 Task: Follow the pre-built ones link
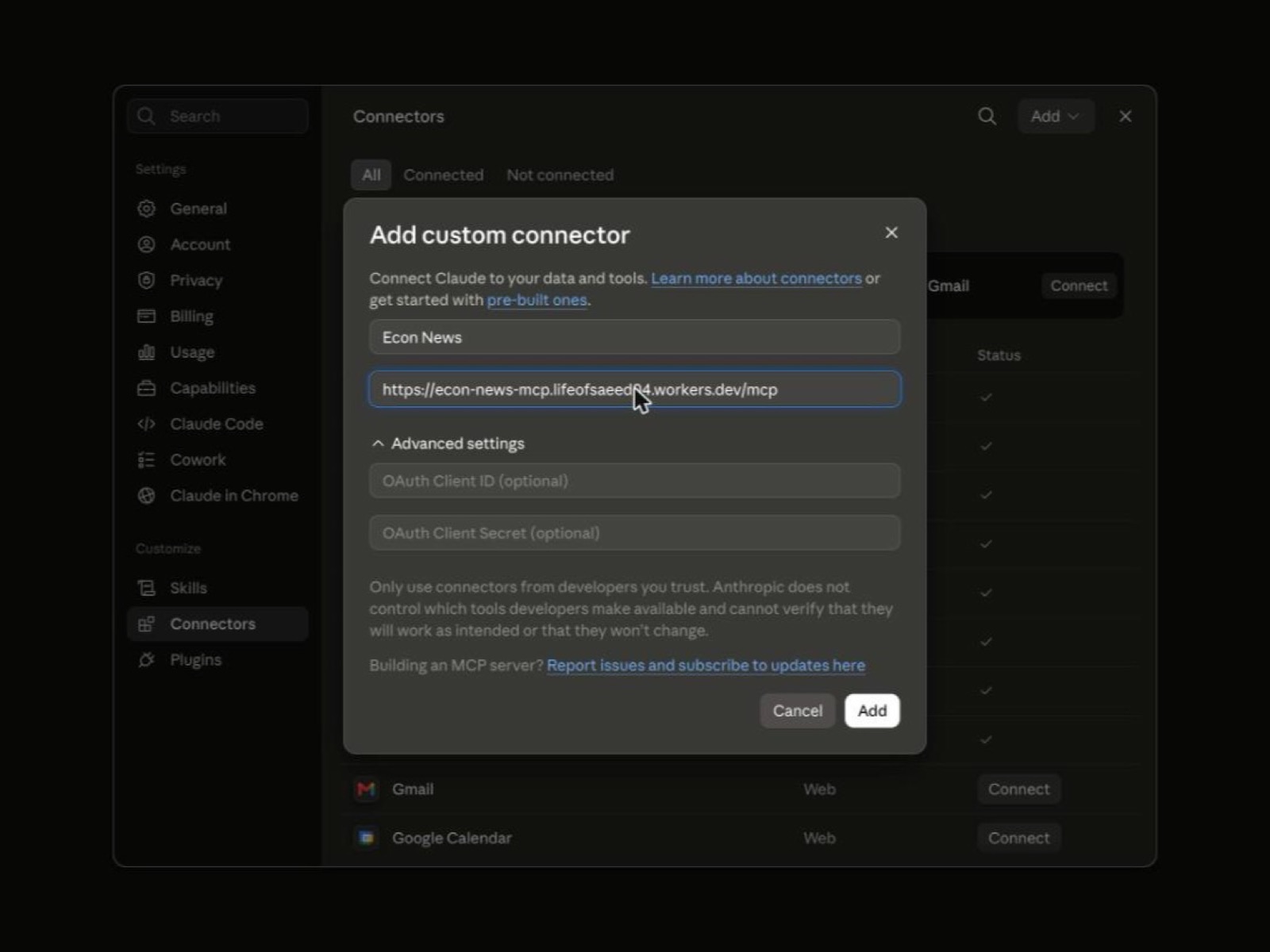coord(537,300)
